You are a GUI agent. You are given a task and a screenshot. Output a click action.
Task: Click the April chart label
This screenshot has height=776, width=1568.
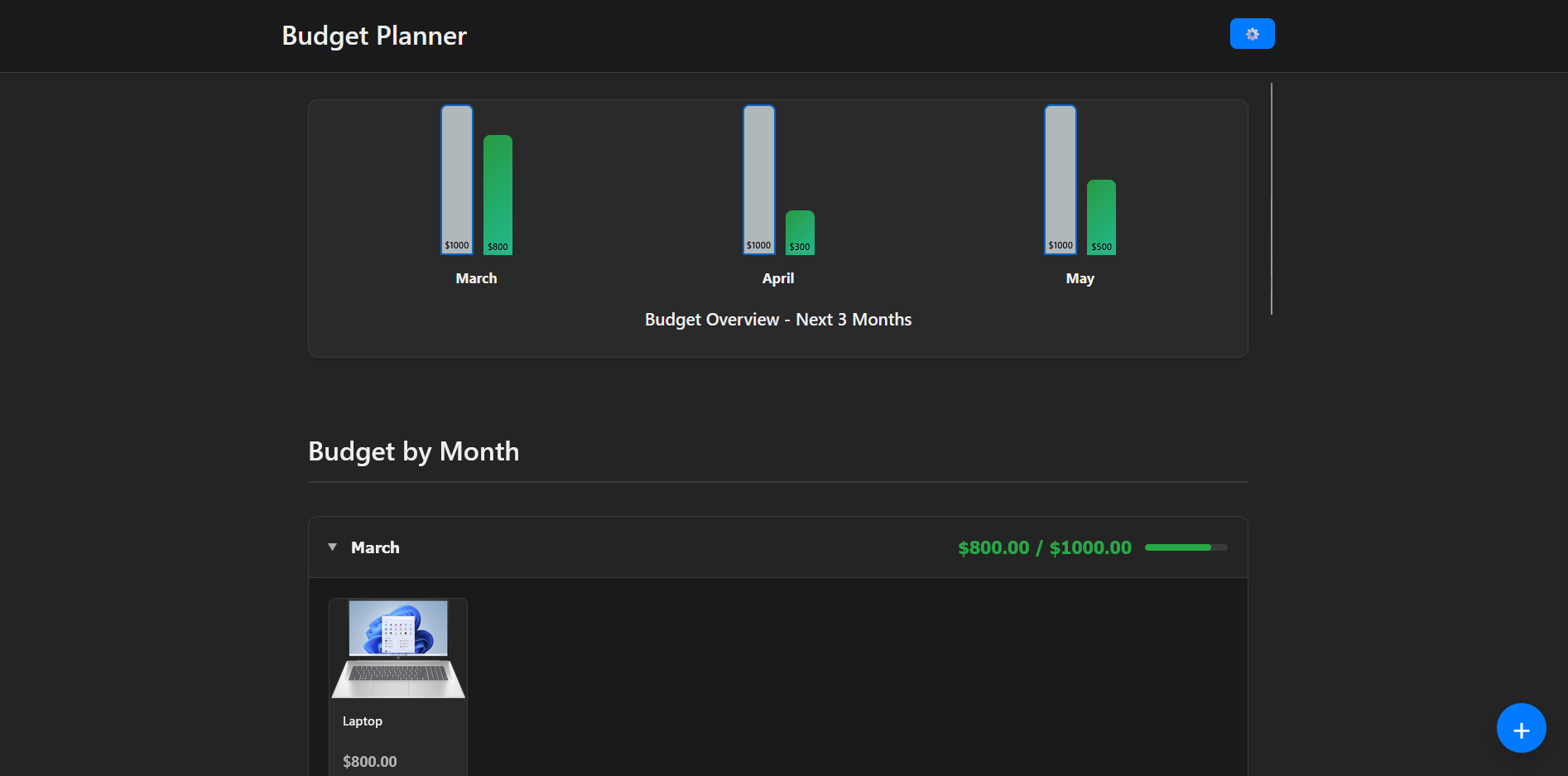tap(778, 278)
